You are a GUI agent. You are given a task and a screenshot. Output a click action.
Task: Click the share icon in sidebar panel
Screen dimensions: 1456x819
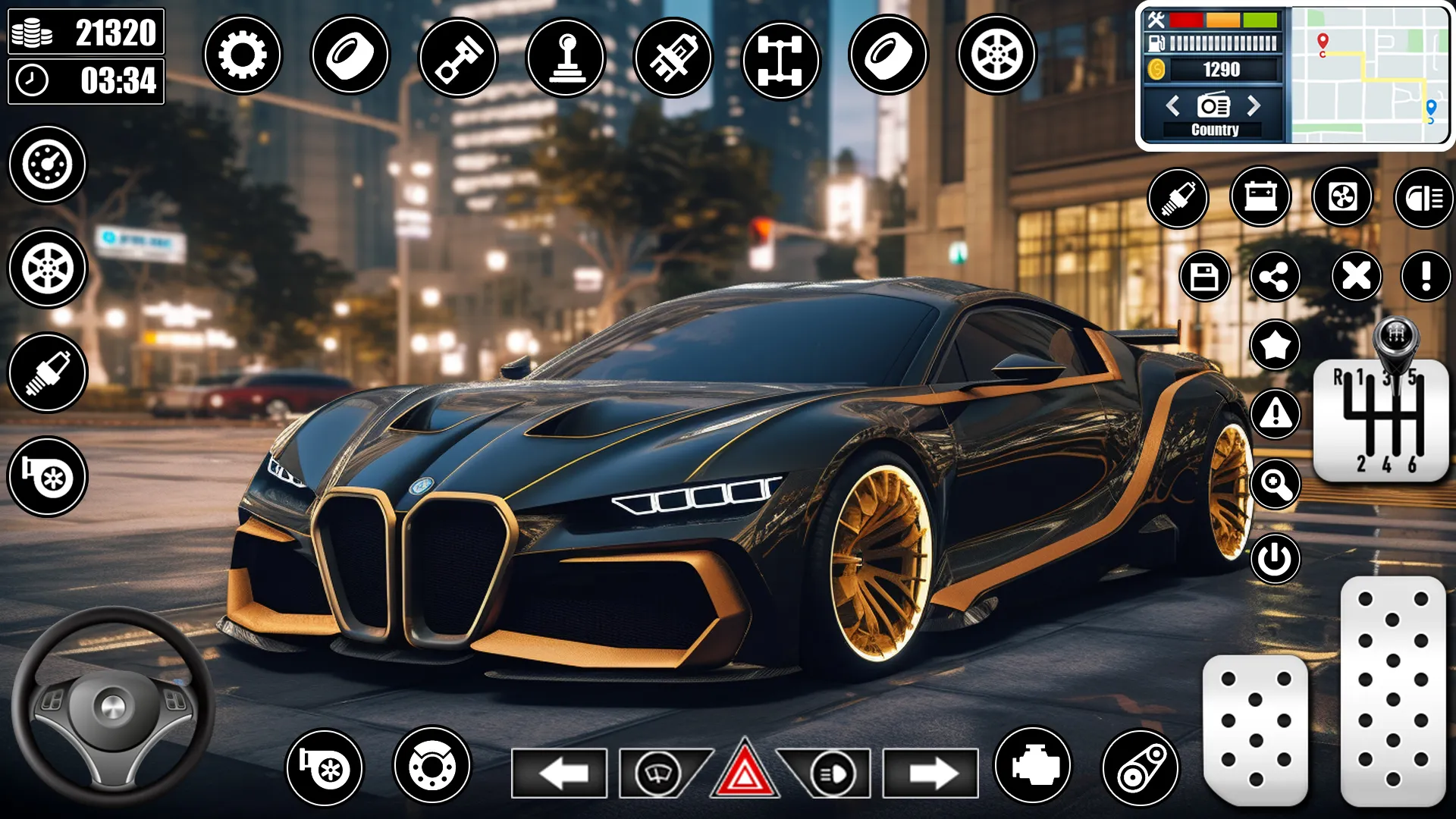[1276, 275]
